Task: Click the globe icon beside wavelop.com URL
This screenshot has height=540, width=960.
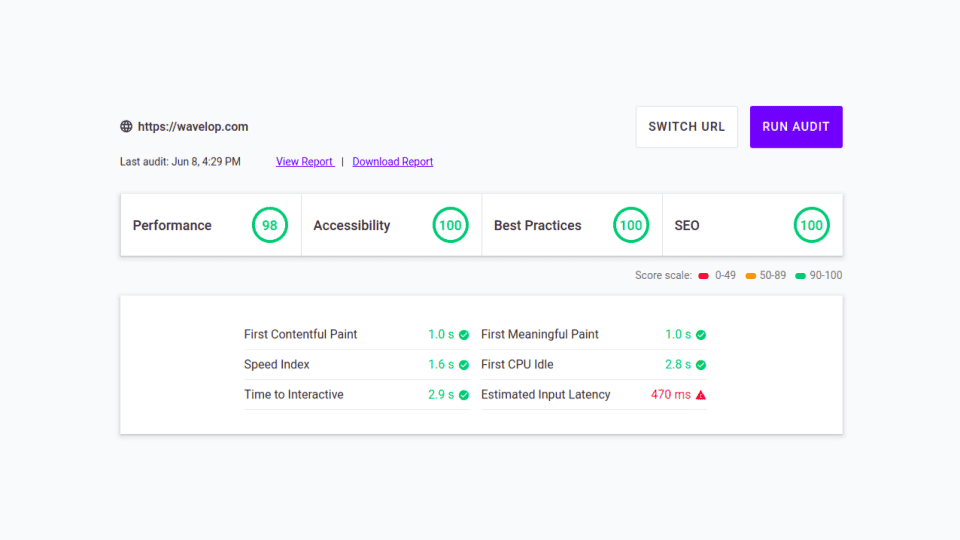Action: pos(126,127)
